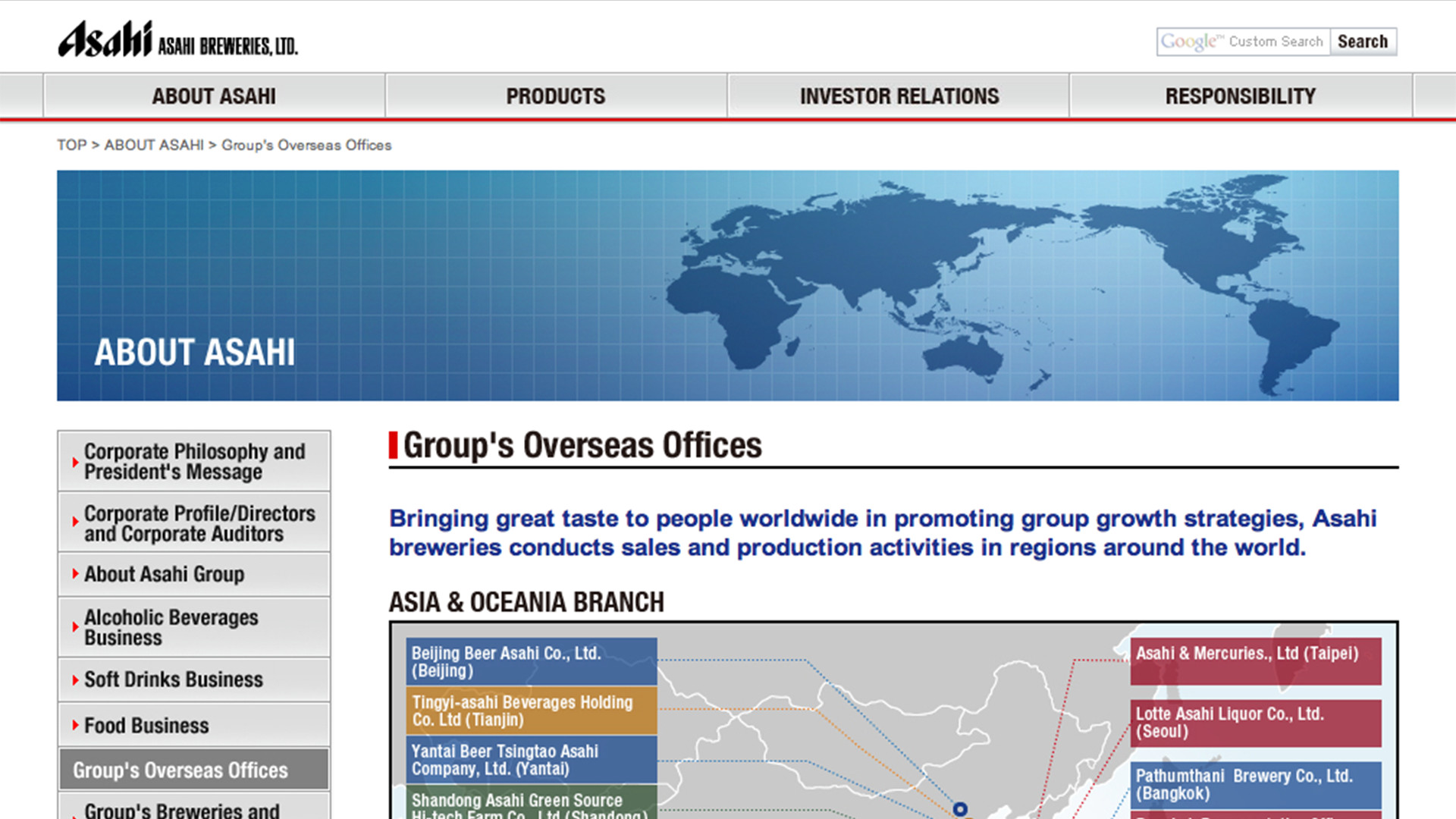The height and width of the screenshot is (819, 1456).
Task: Select Tingyi-asahi Beverages Holding (Tianjin) label
Action: [532, 711]
